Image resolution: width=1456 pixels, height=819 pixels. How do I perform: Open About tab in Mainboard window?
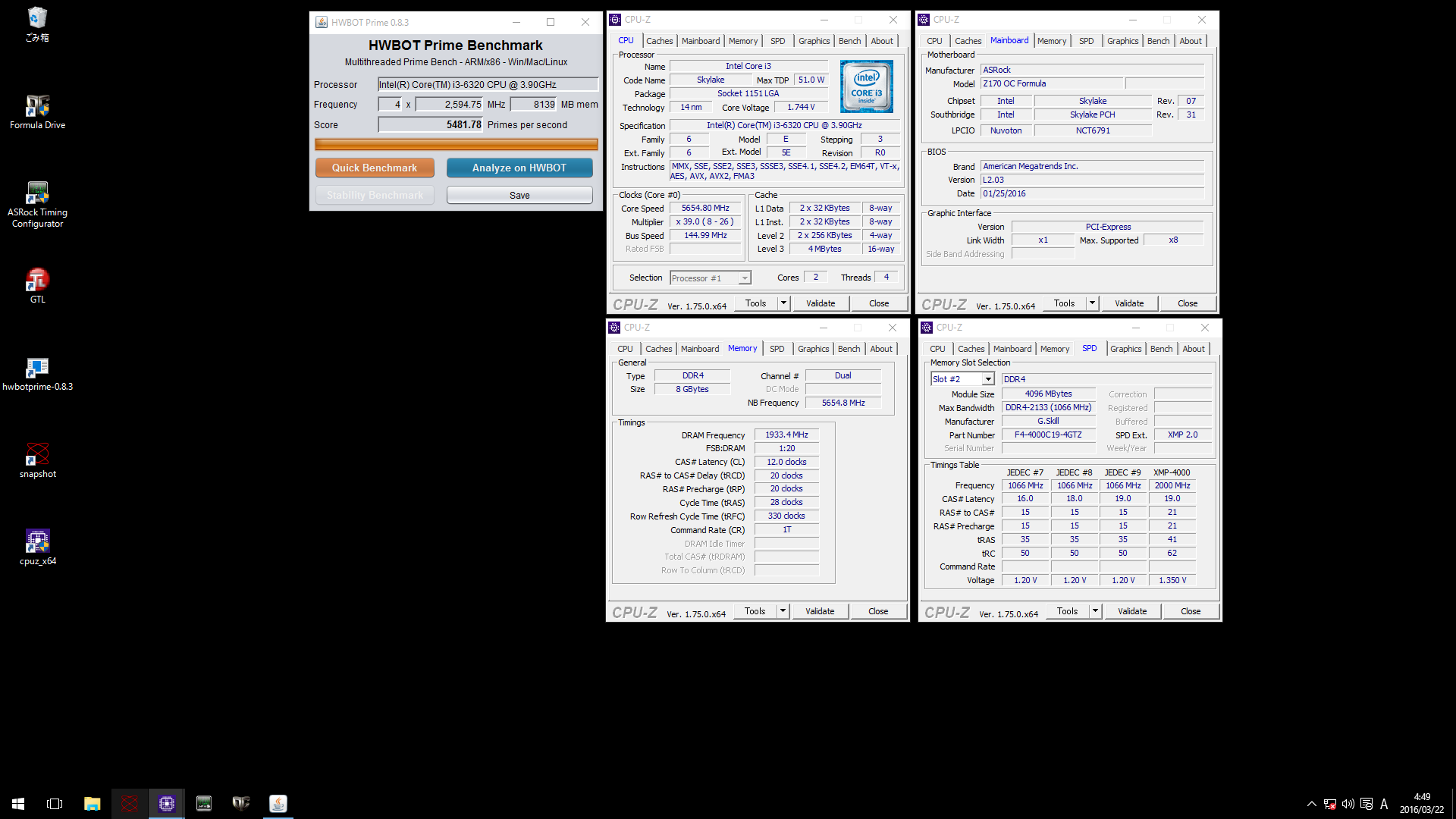1190,41
